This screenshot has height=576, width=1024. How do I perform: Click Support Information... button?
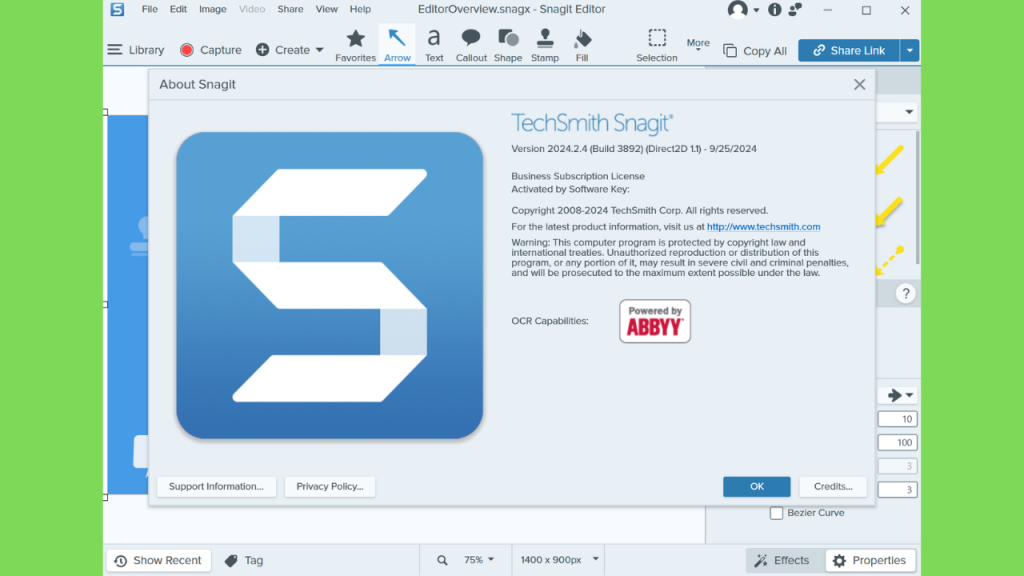point(216,487)
